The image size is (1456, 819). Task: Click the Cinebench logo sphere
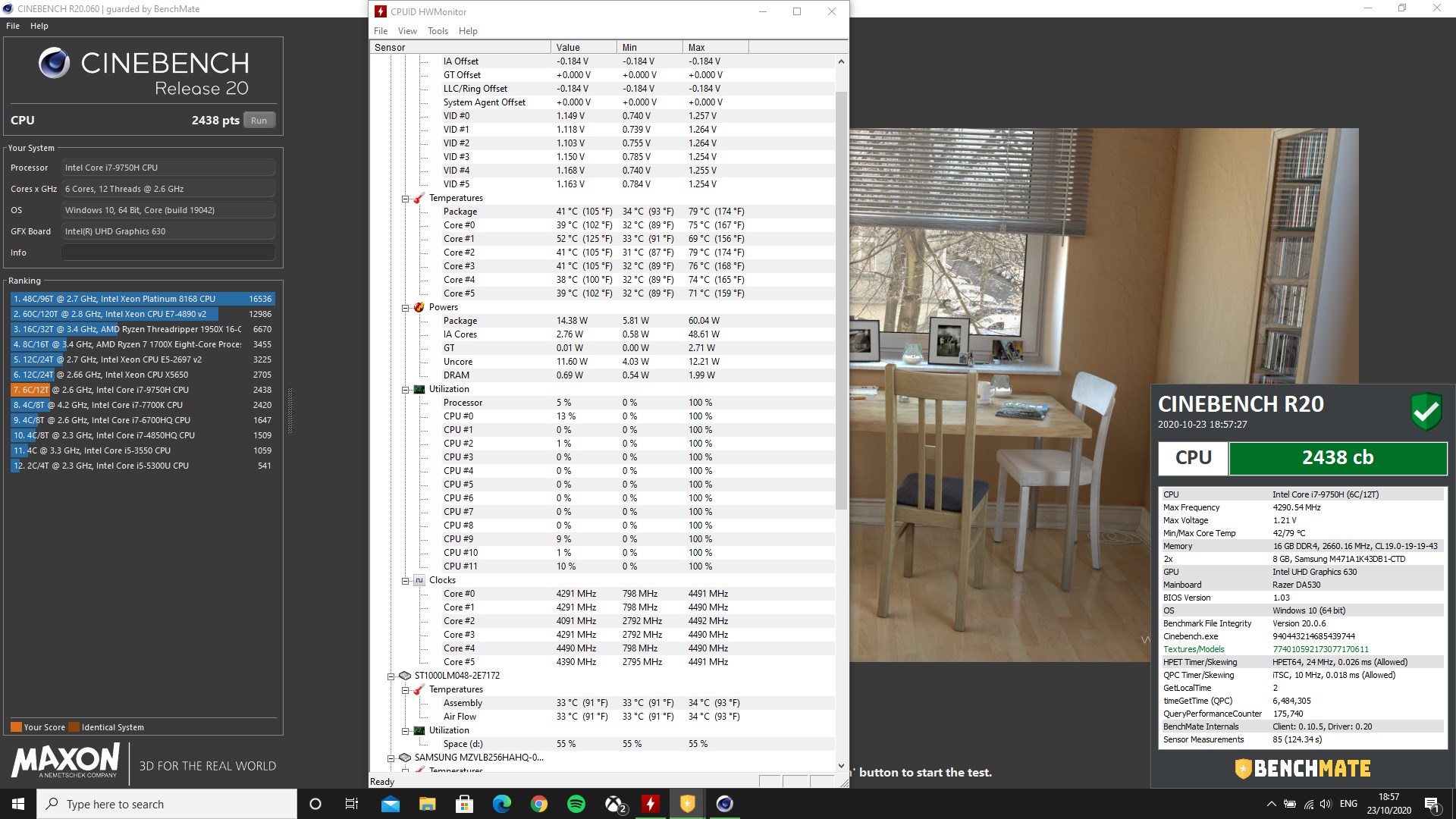pyautogui.click(x=54, y=64)
